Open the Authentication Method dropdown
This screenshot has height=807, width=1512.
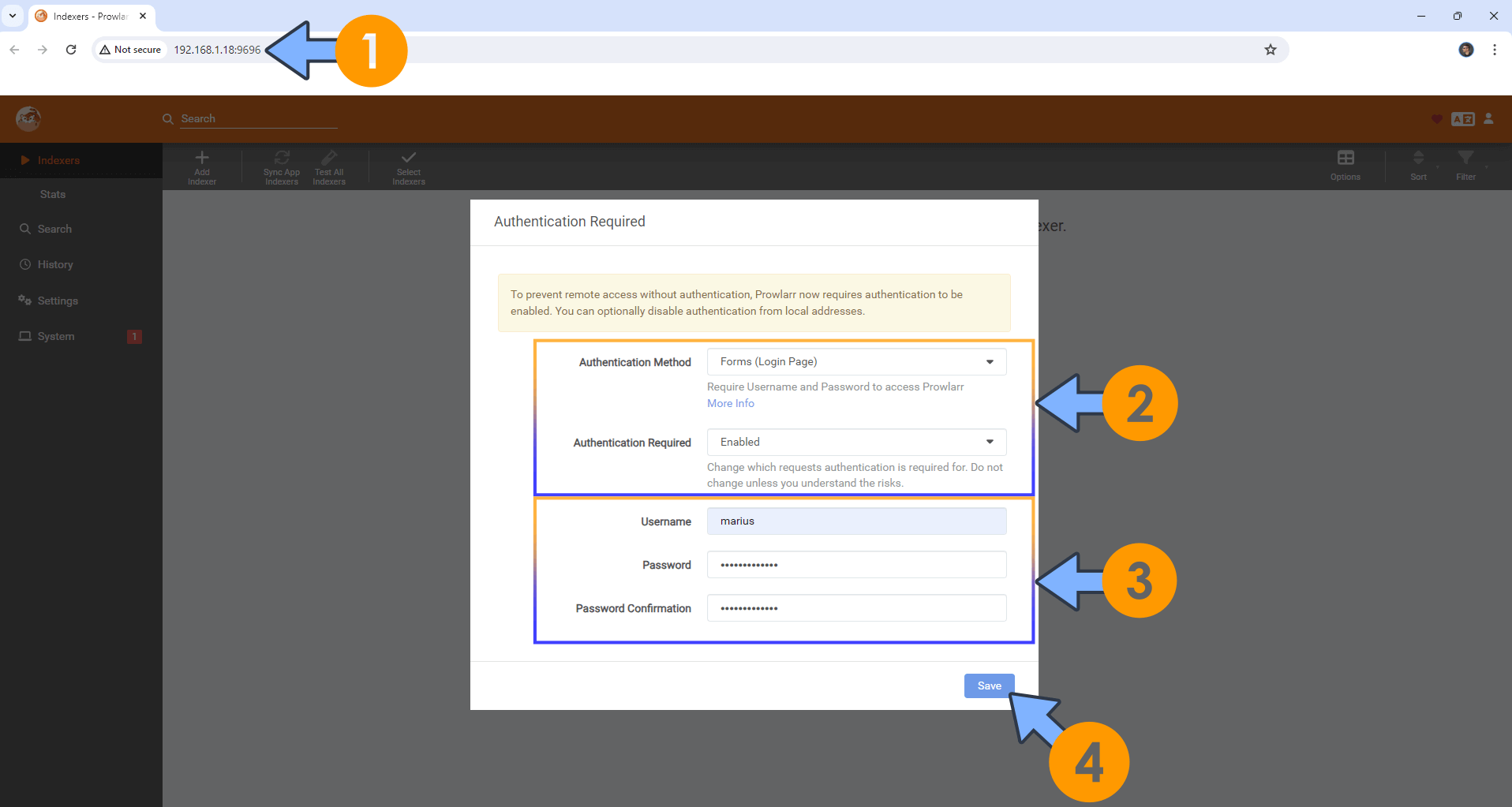pos(856,362)
